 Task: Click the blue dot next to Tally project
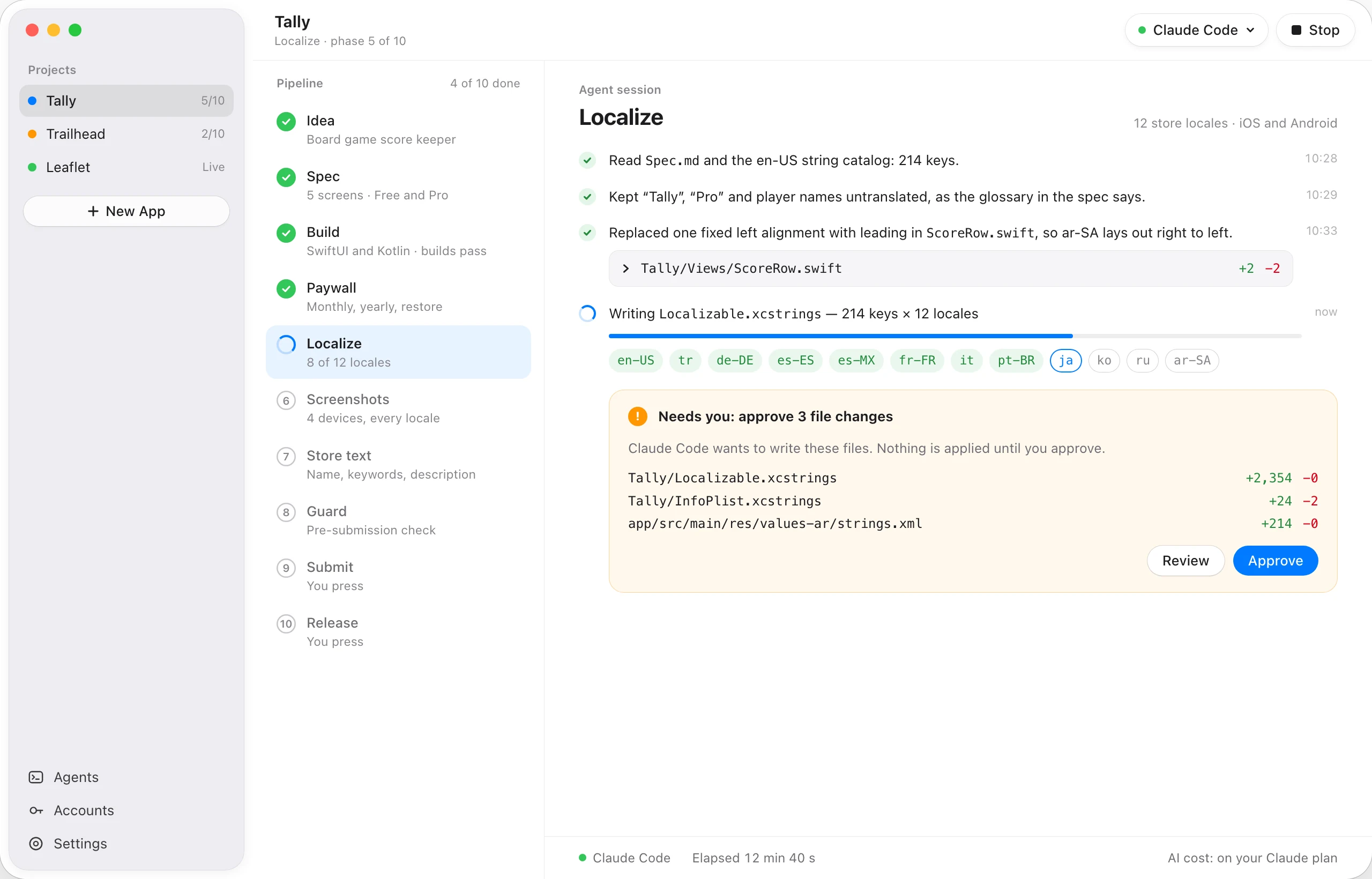pyautogui.click(x=33, y=101)
